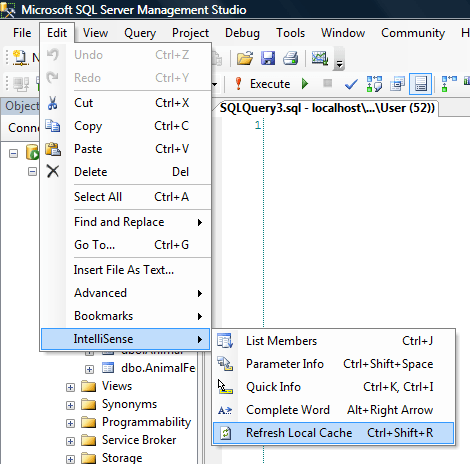
Task: Open the Query menu
Action: coord(140,33)
